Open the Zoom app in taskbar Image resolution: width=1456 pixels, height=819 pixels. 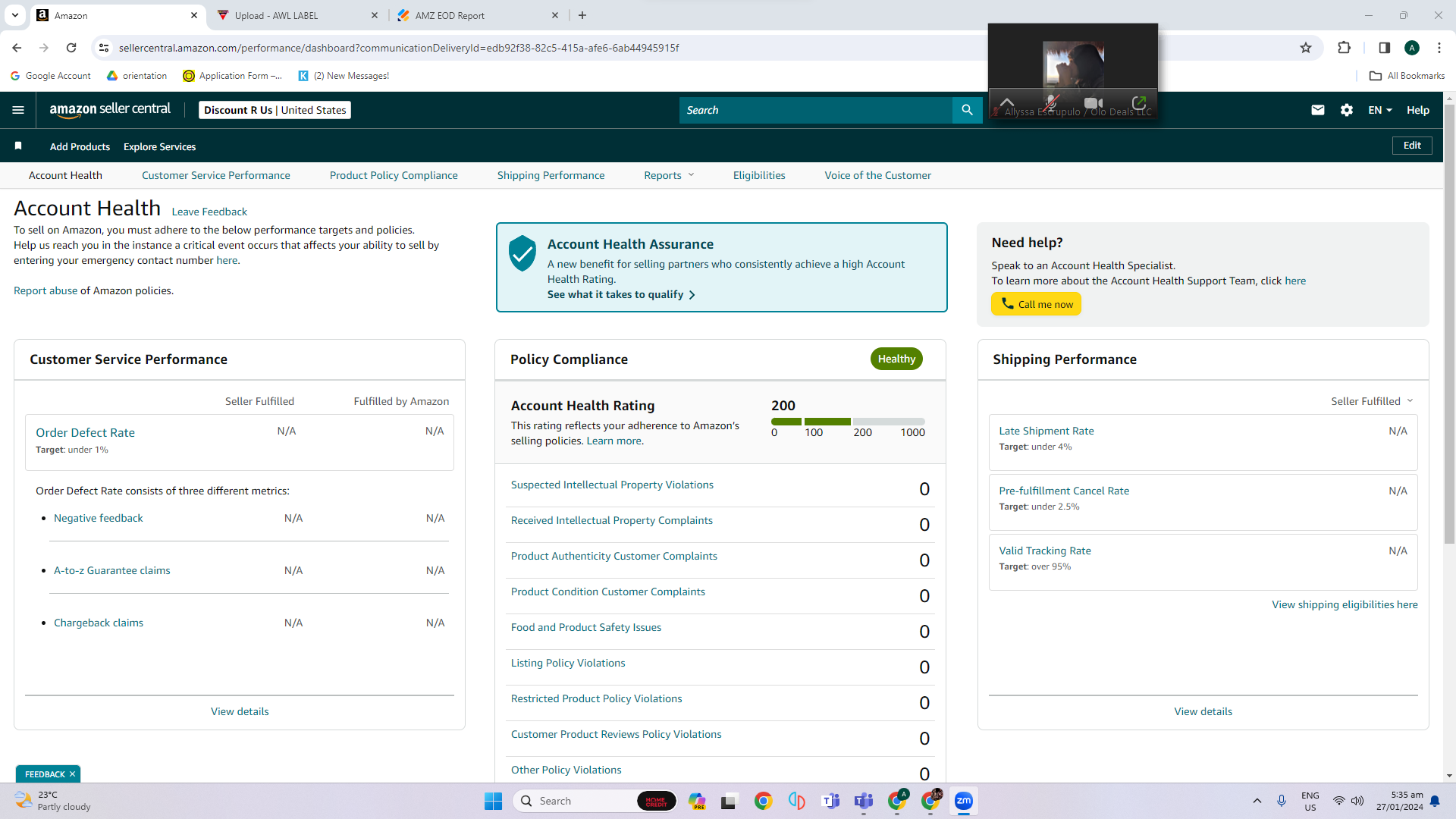pyautogui.click(x=964, y=801)
